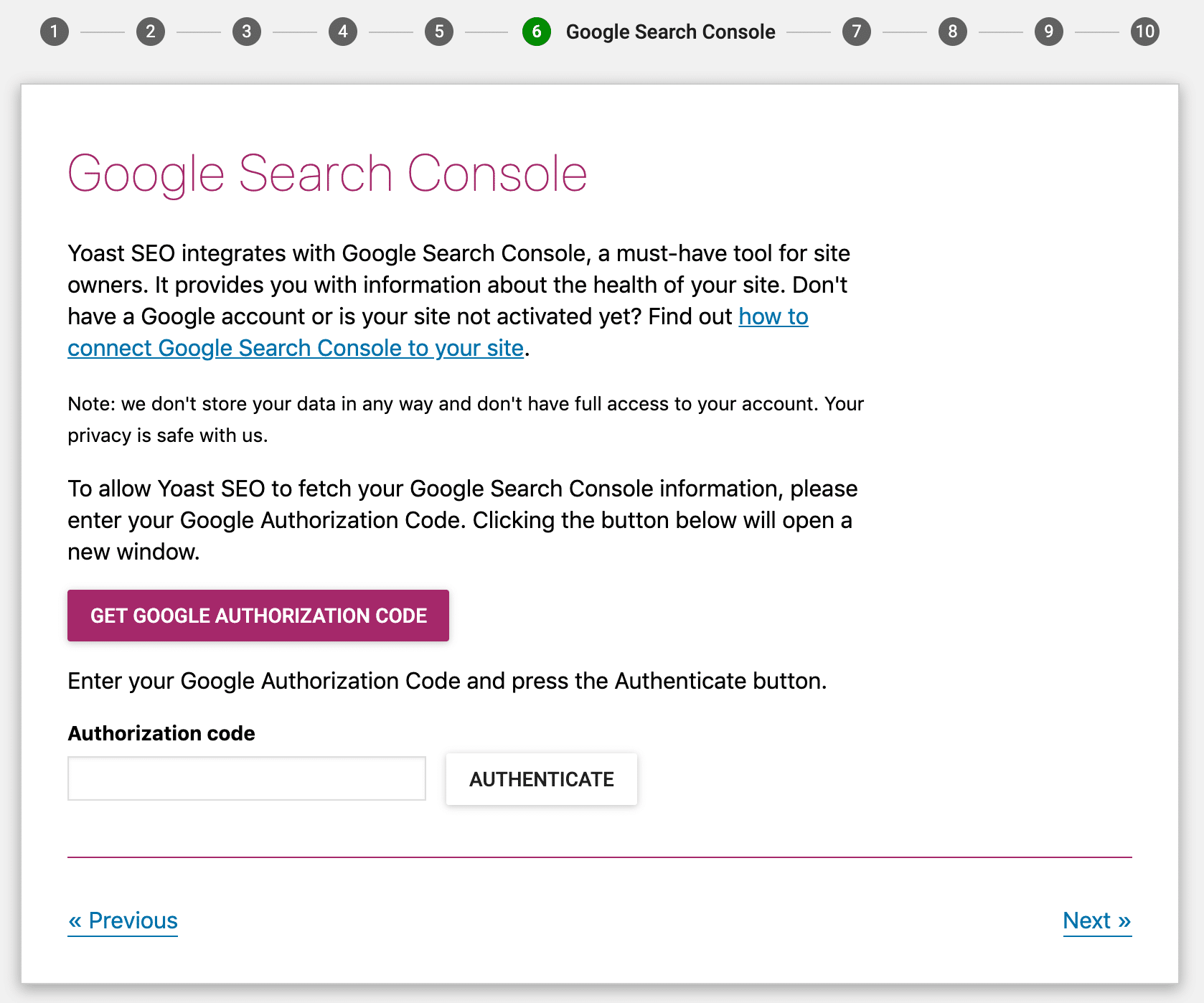Click the step 5 indicator

pos(439,32)
